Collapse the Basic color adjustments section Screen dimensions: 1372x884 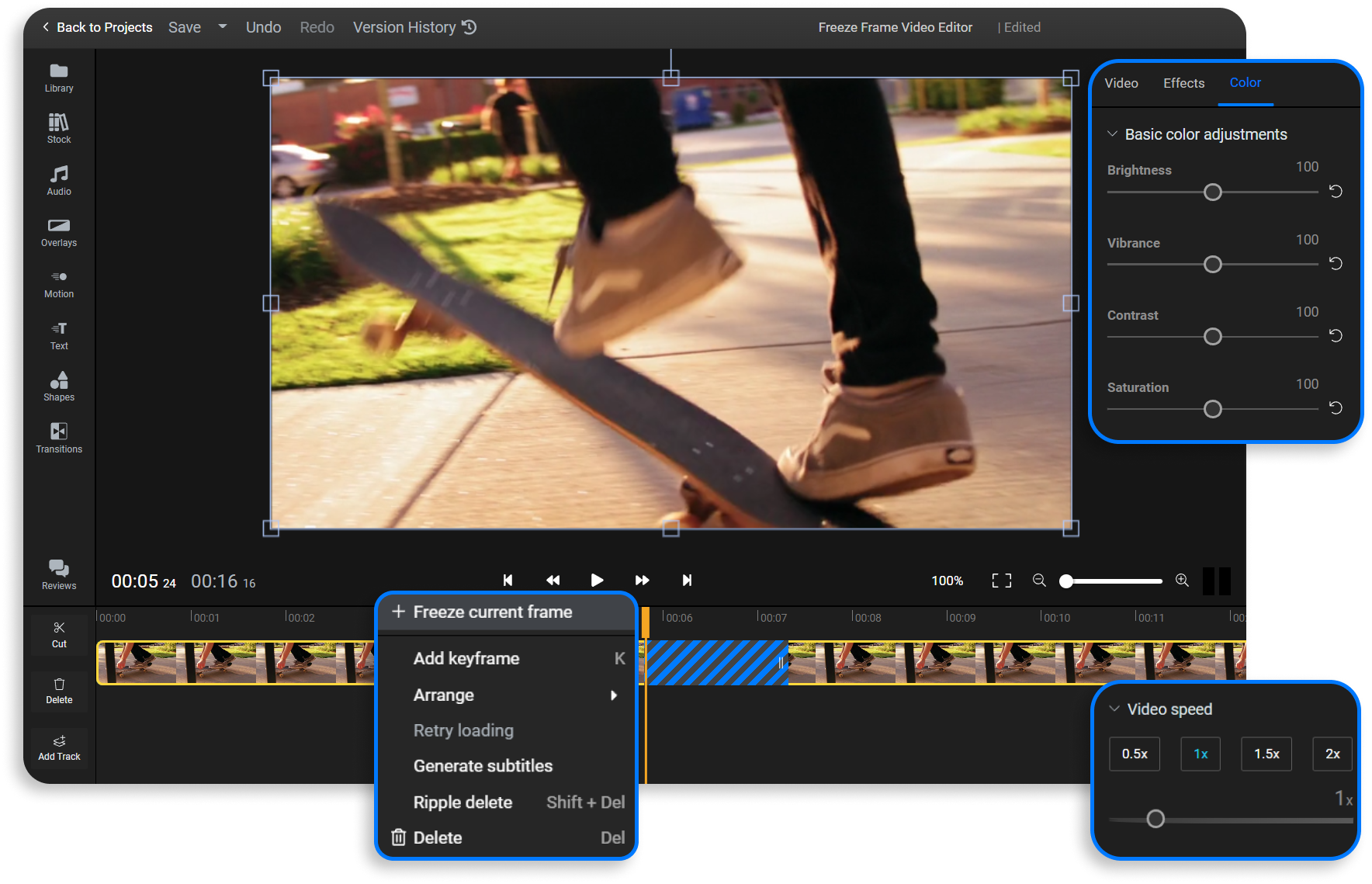point(1114,133)
